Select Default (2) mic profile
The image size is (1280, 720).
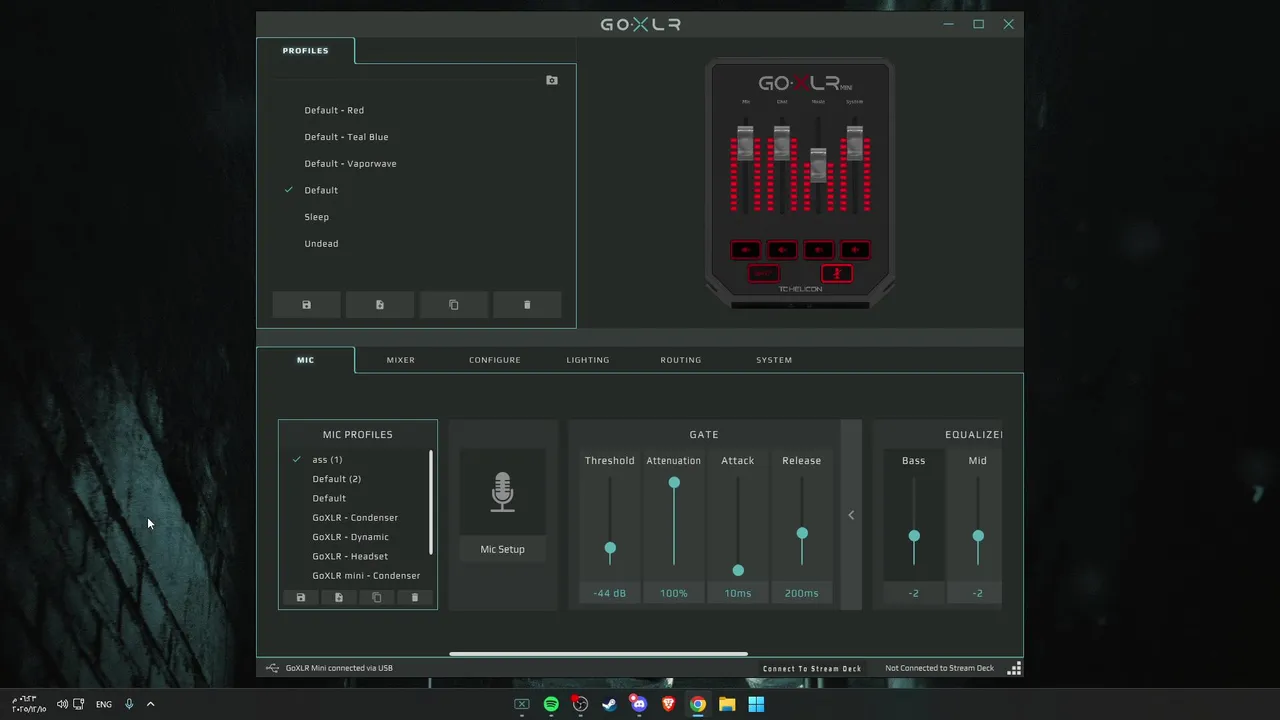point(336,479)
